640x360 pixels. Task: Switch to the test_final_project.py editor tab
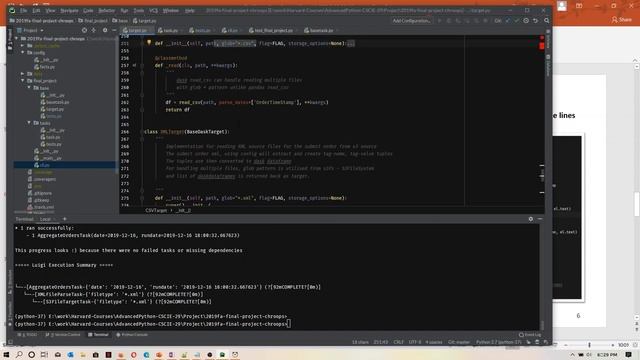pyautogui.click(x=273, y=30)
